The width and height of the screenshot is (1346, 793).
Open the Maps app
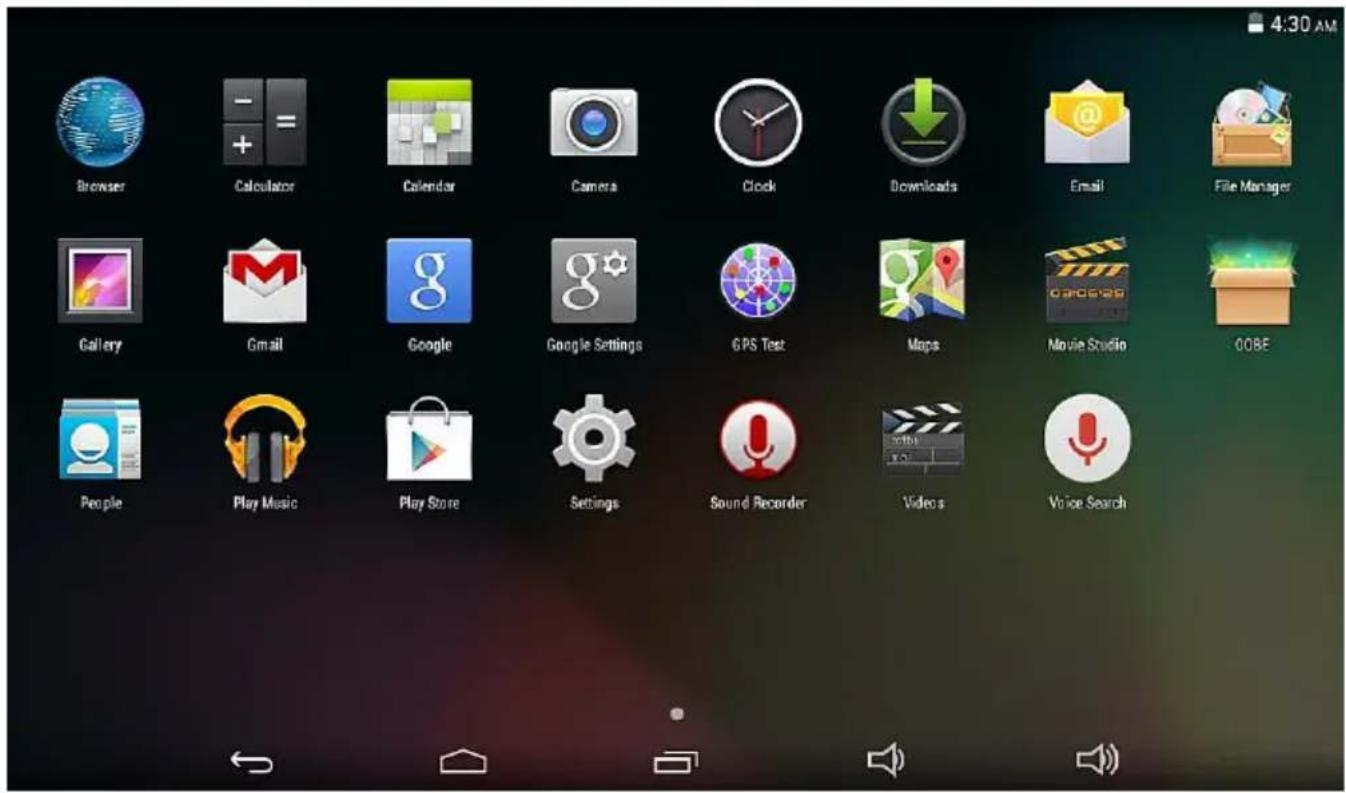[x=923, y=280]
